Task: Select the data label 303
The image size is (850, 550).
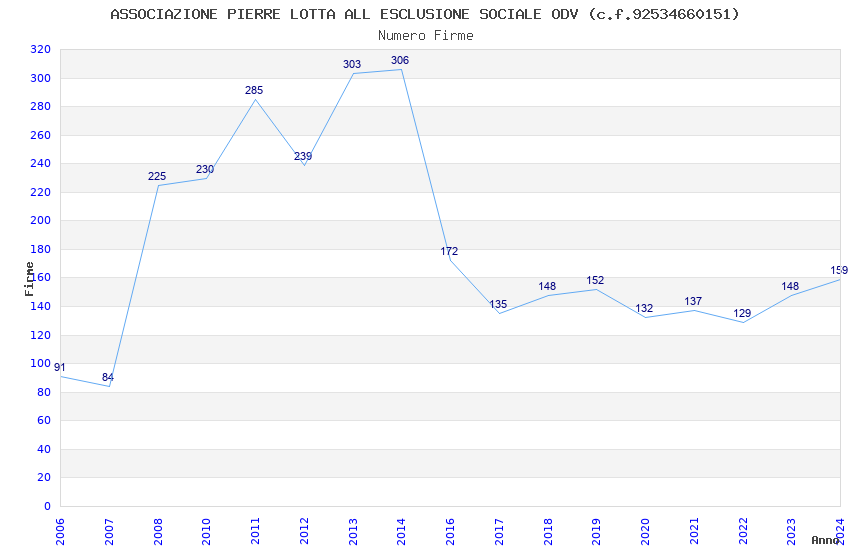Action: (352, 64)
